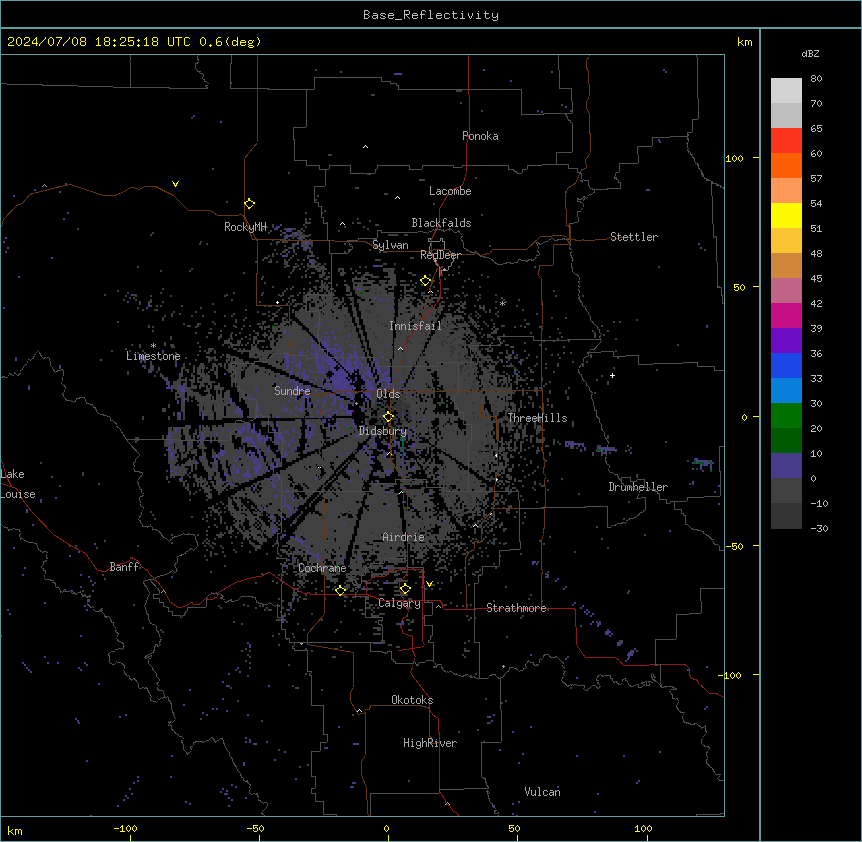Click the Base_Reflectivity title
Viewport: 862px width, 842px height.
click(x=431, y=15)
